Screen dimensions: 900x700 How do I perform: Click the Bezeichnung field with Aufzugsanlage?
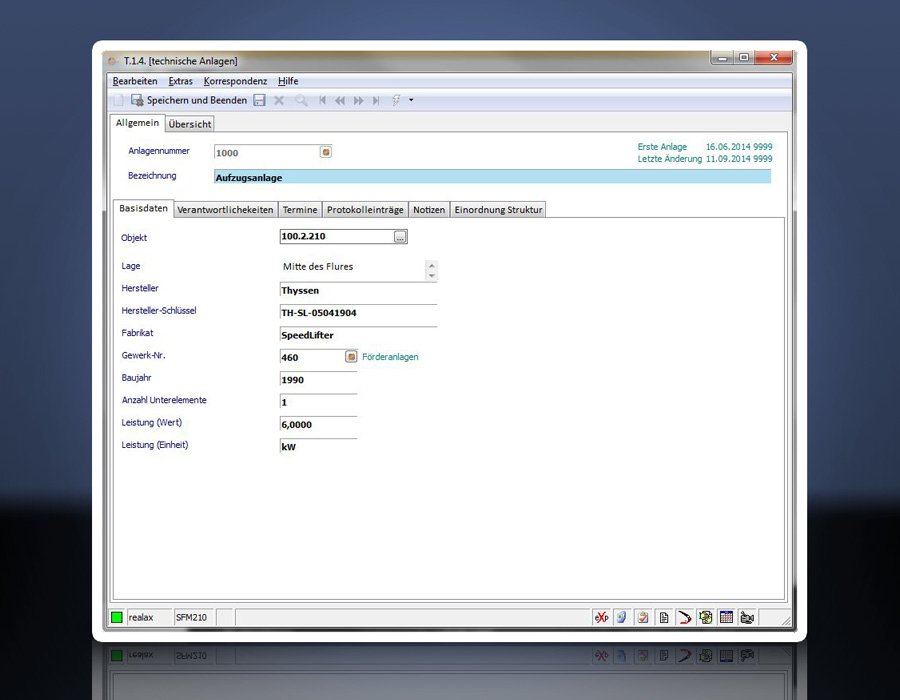492,177
